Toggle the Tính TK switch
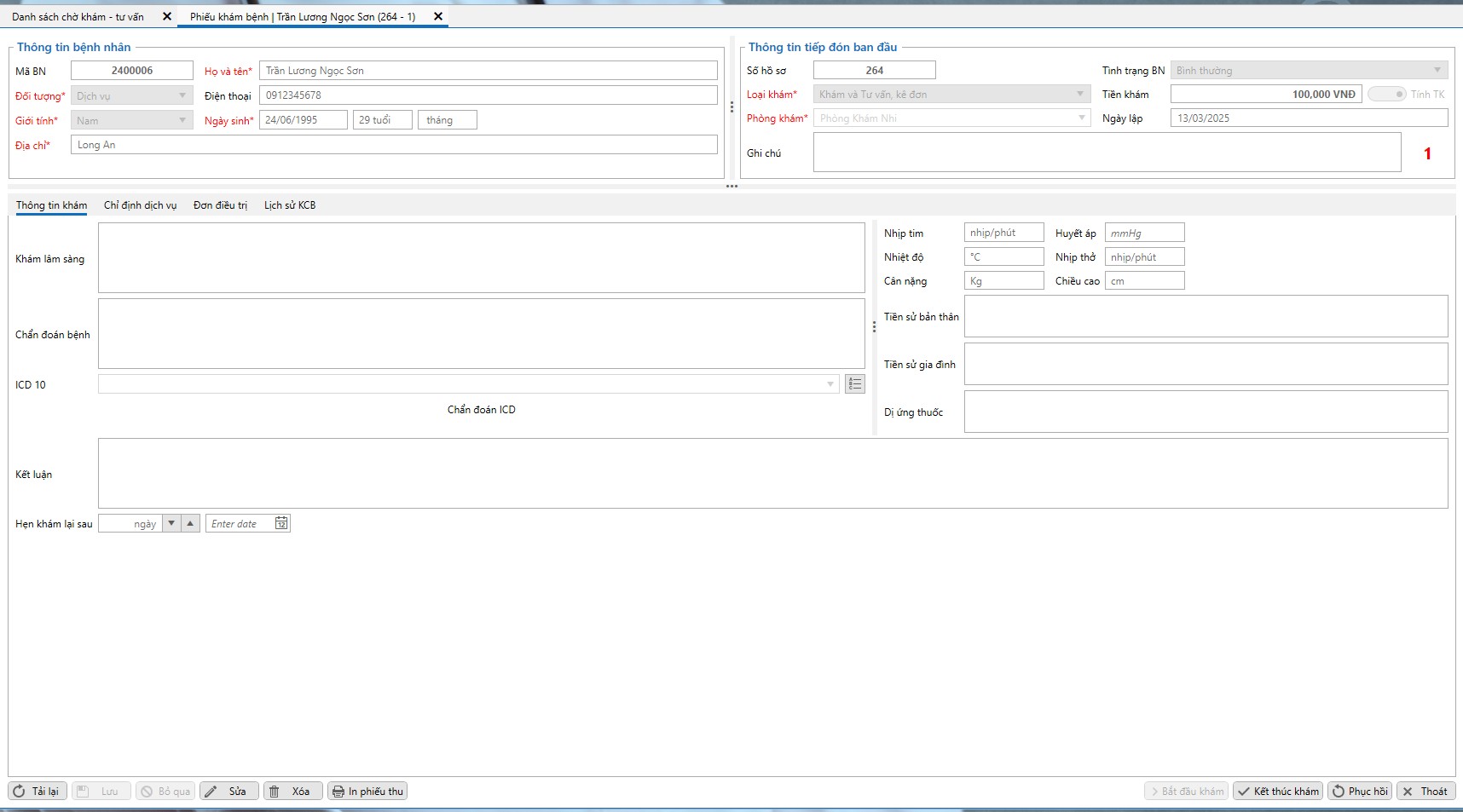Screen dimensions: 1463x812 1387,94
